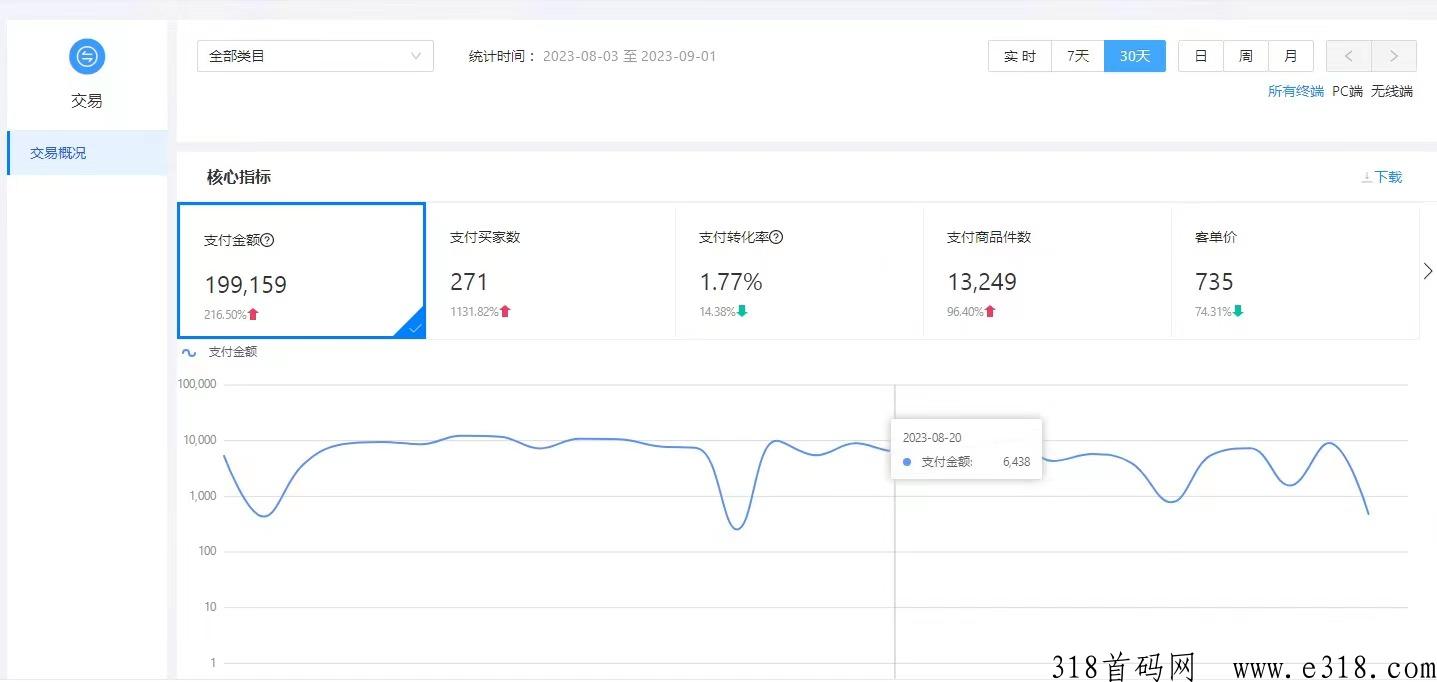The width and height of the screenshot is (1437, 682).
Task: Click the download icon next to 下载
Action: point(1366,177)
